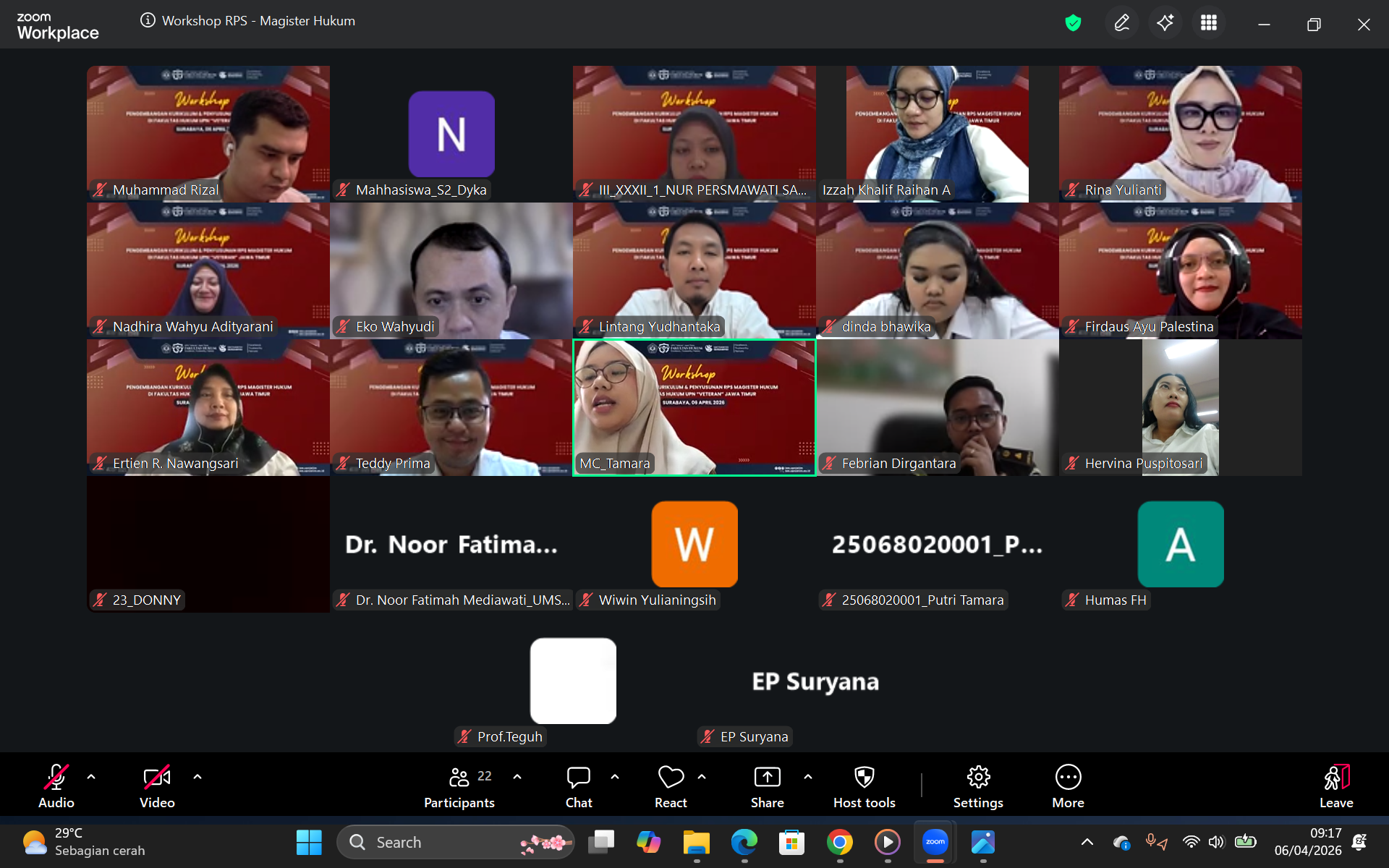Click the meeting info icon
The height and width of the screenshot is (868, 1389).
[x=148, y=20]
